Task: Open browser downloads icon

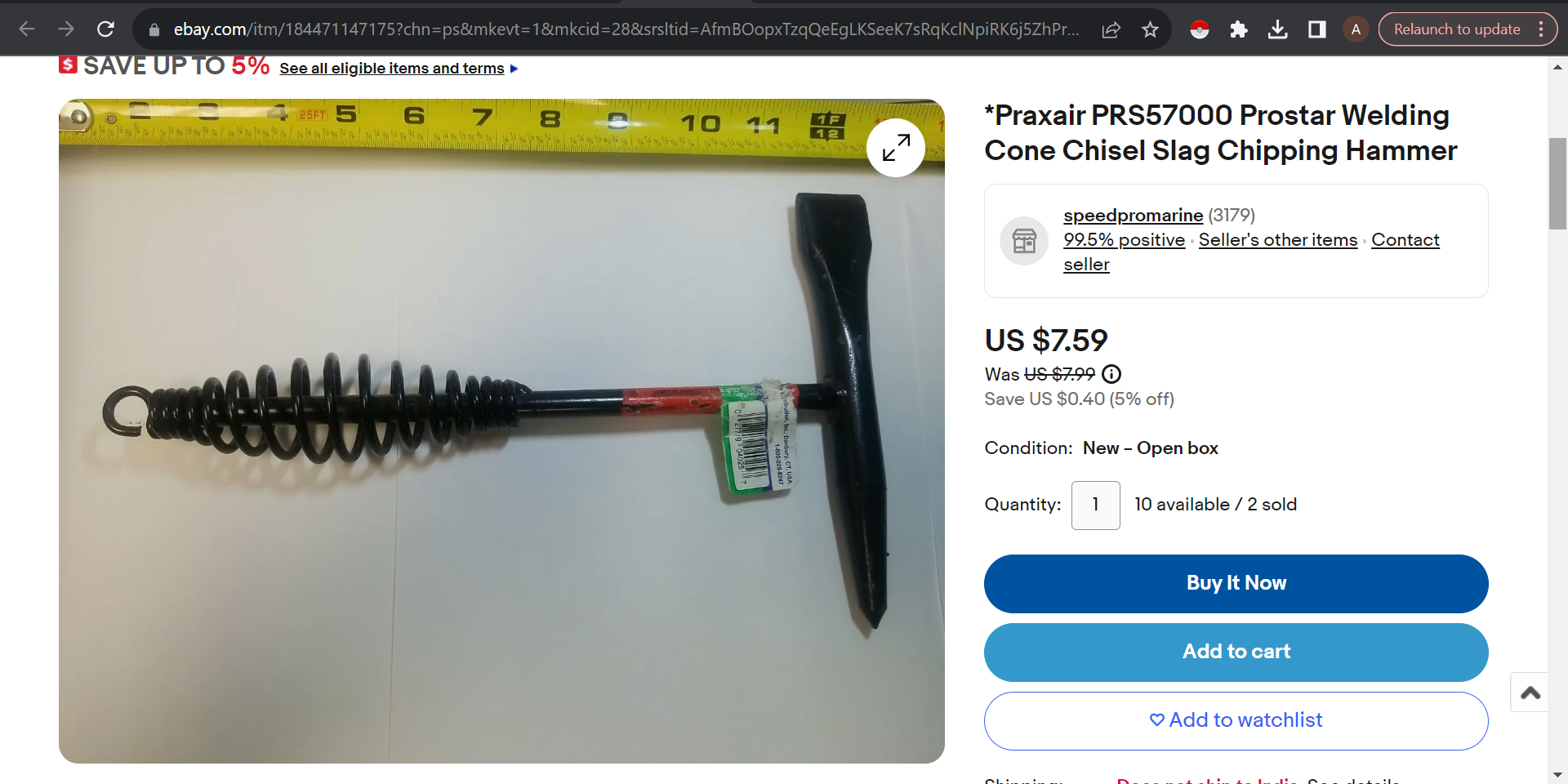Action: (1277, 30)
